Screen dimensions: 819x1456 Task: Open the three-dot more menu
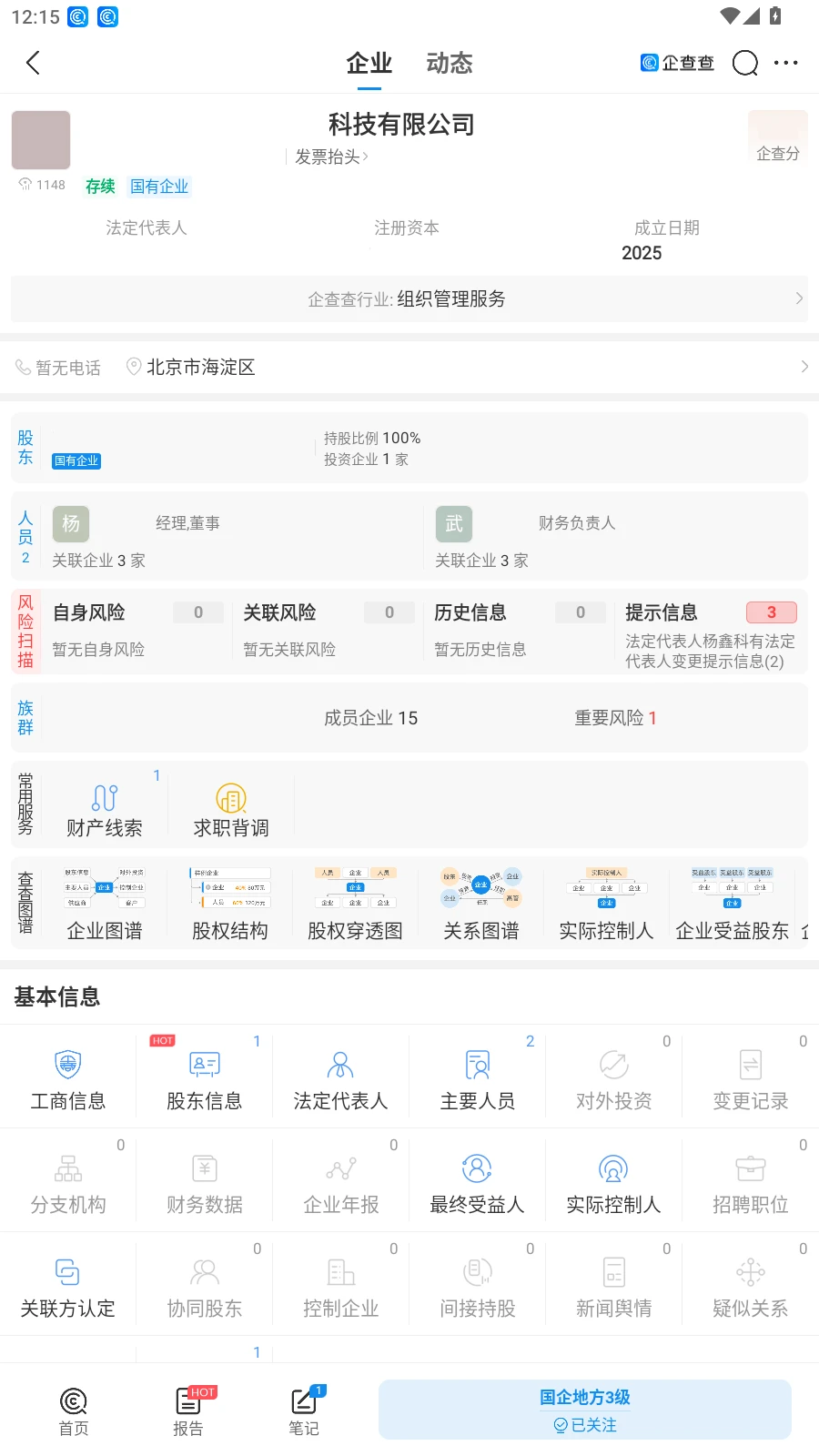[x=785, y=63]
